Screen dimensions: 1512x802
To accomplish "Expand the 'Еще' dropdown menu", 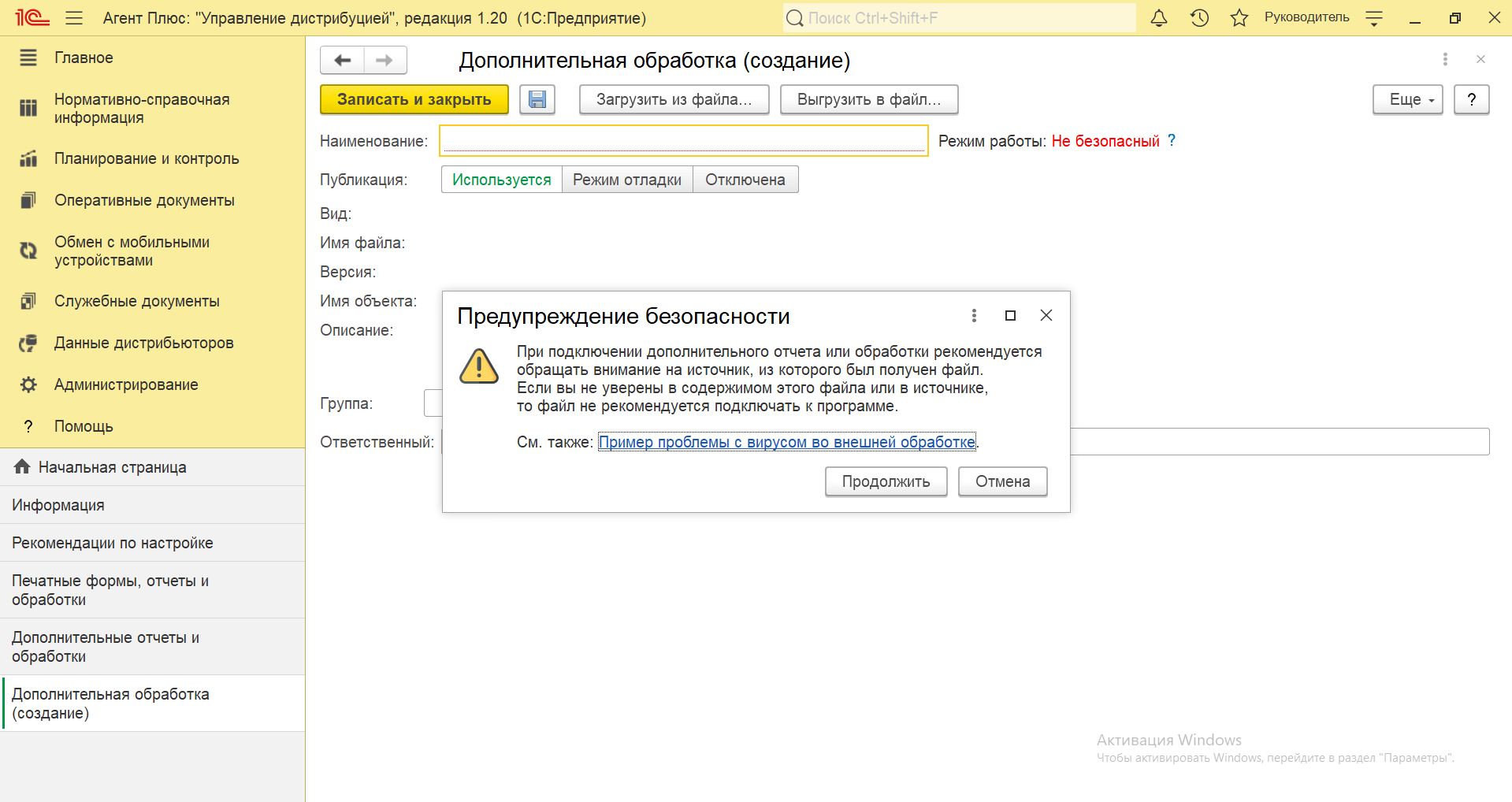I will 1407,99.
